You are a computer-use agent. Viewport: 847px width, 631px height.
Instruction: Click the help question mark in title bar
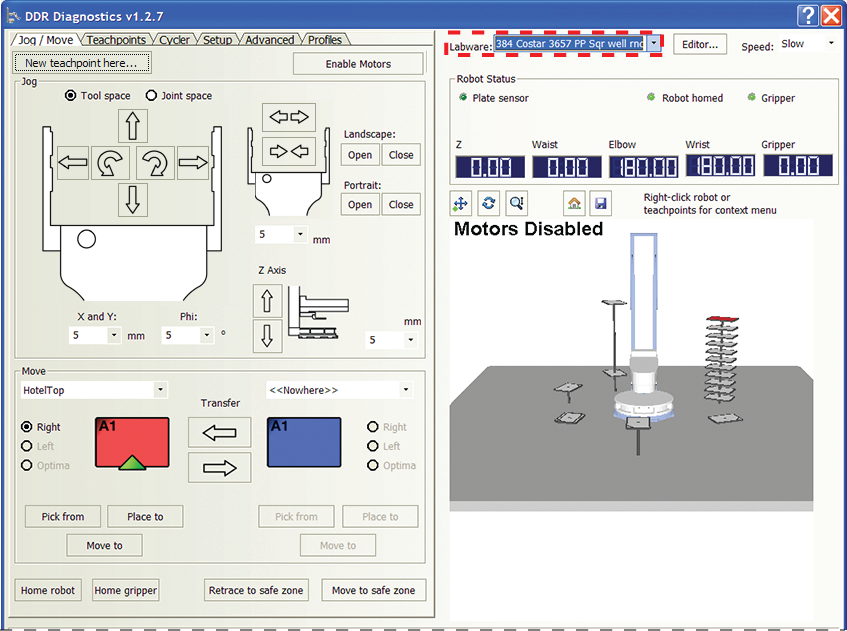click(x=808, y=15)
